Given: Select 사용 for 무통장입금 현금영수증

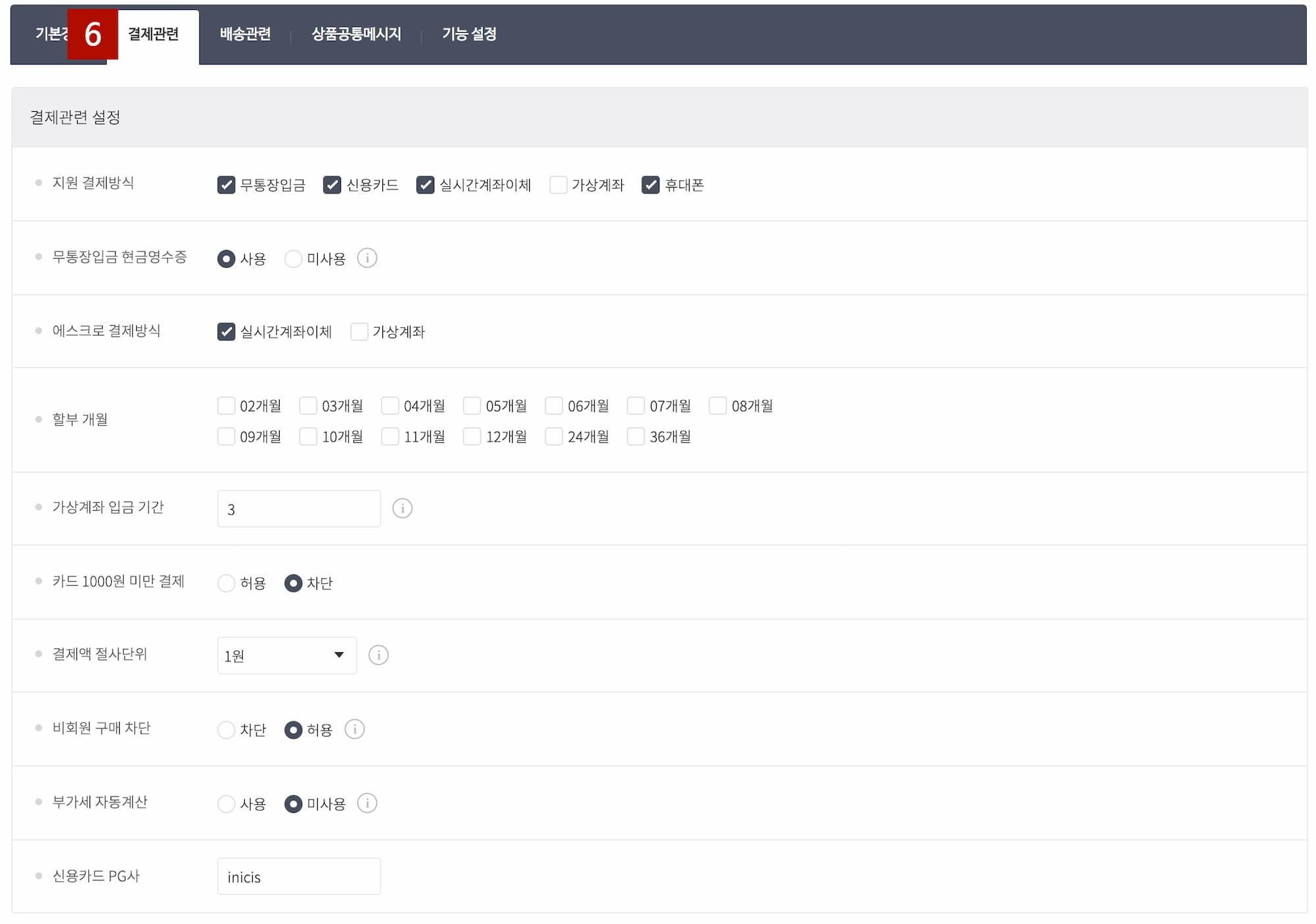Looking at the screenshot, I should pyautogui.click(x=226, y=259).
